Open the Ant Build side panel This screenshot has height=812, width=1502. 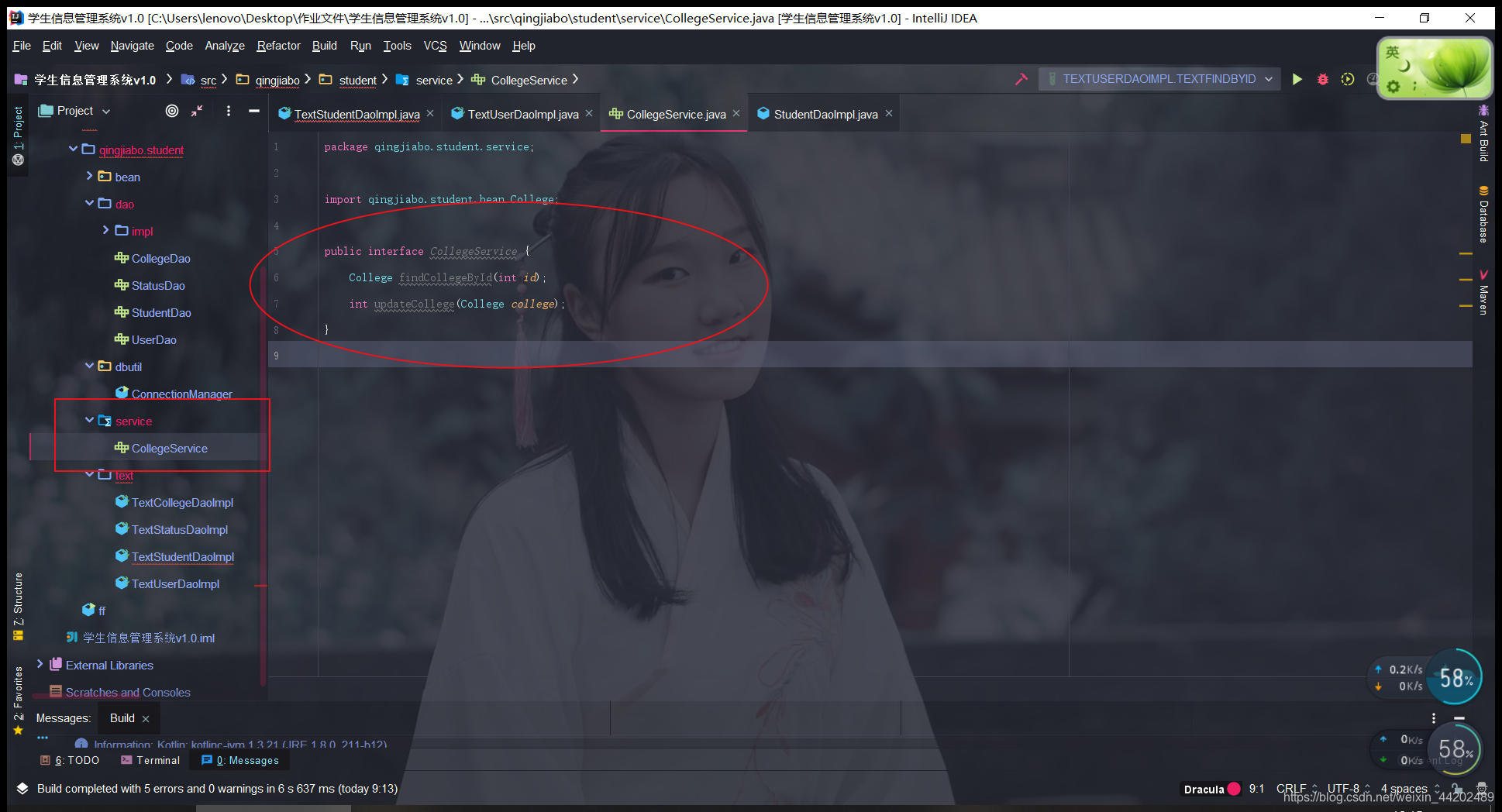click(1483, 133)
